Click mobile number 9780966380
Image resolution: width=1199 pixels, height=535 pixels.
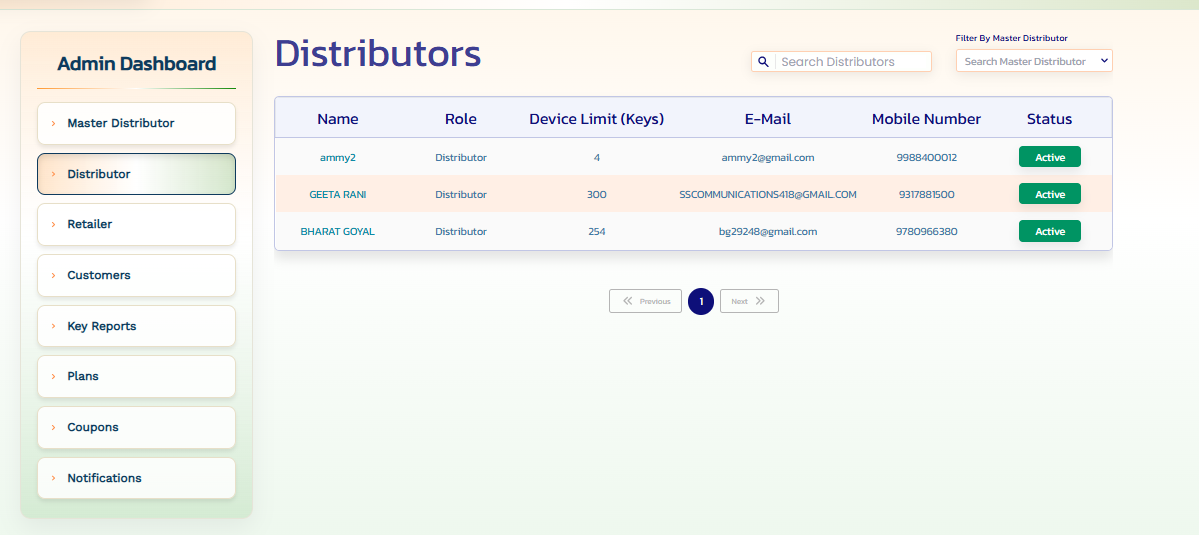tap(927, 232)
